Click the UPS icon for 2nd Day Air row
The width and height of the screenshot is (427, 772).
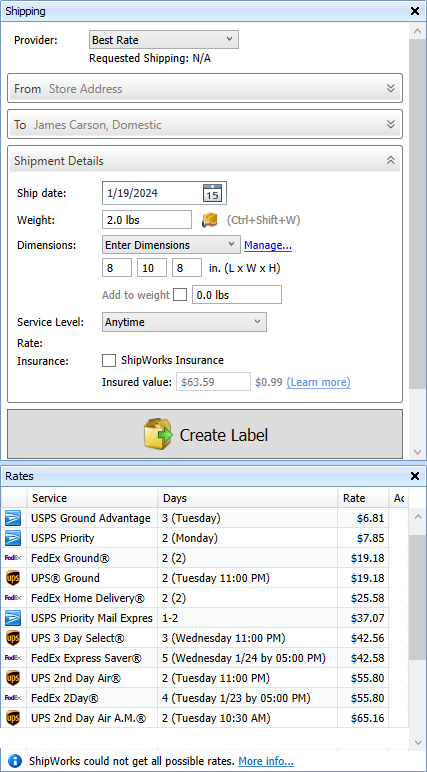tap(13, 678)
